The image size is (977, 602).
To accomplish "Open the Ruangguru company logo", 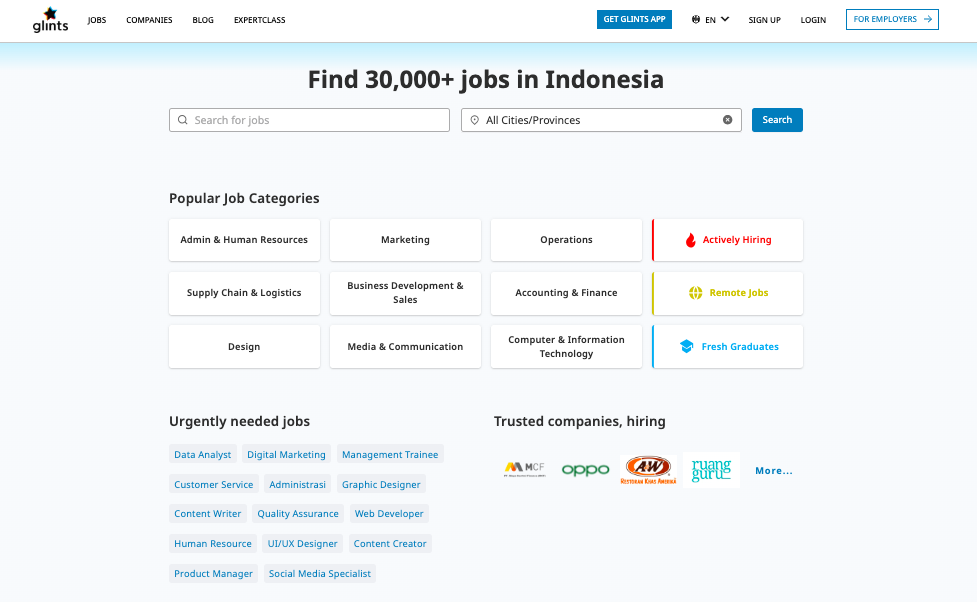I will pyautogui.click(x=711, y=469).
